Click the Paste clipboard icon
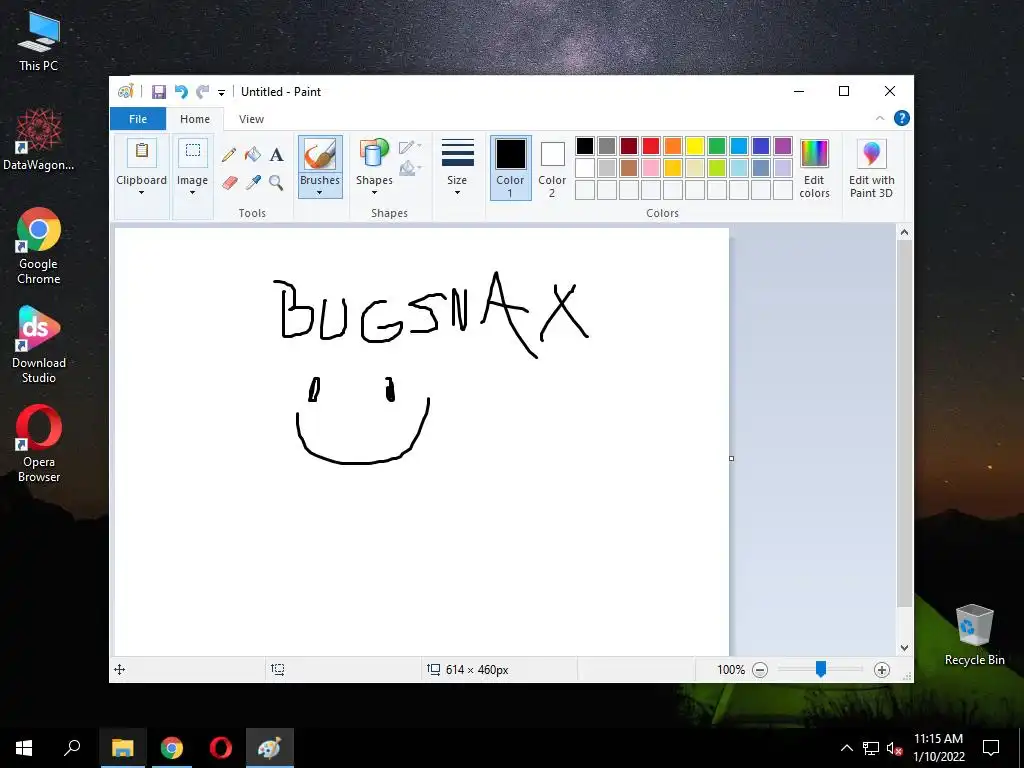 coord(142,152)
